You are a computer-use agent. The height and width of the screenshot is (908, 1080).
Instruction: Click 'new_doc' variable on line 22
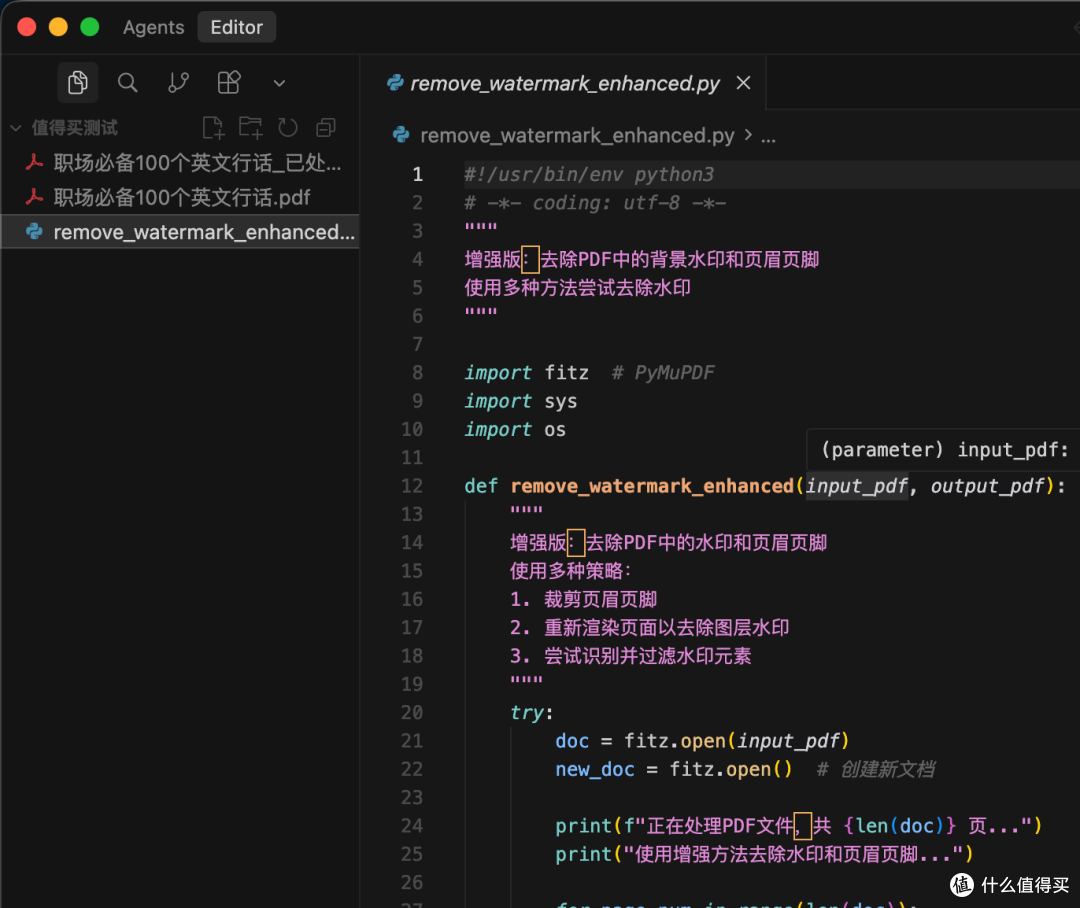(x=595, y=770)
